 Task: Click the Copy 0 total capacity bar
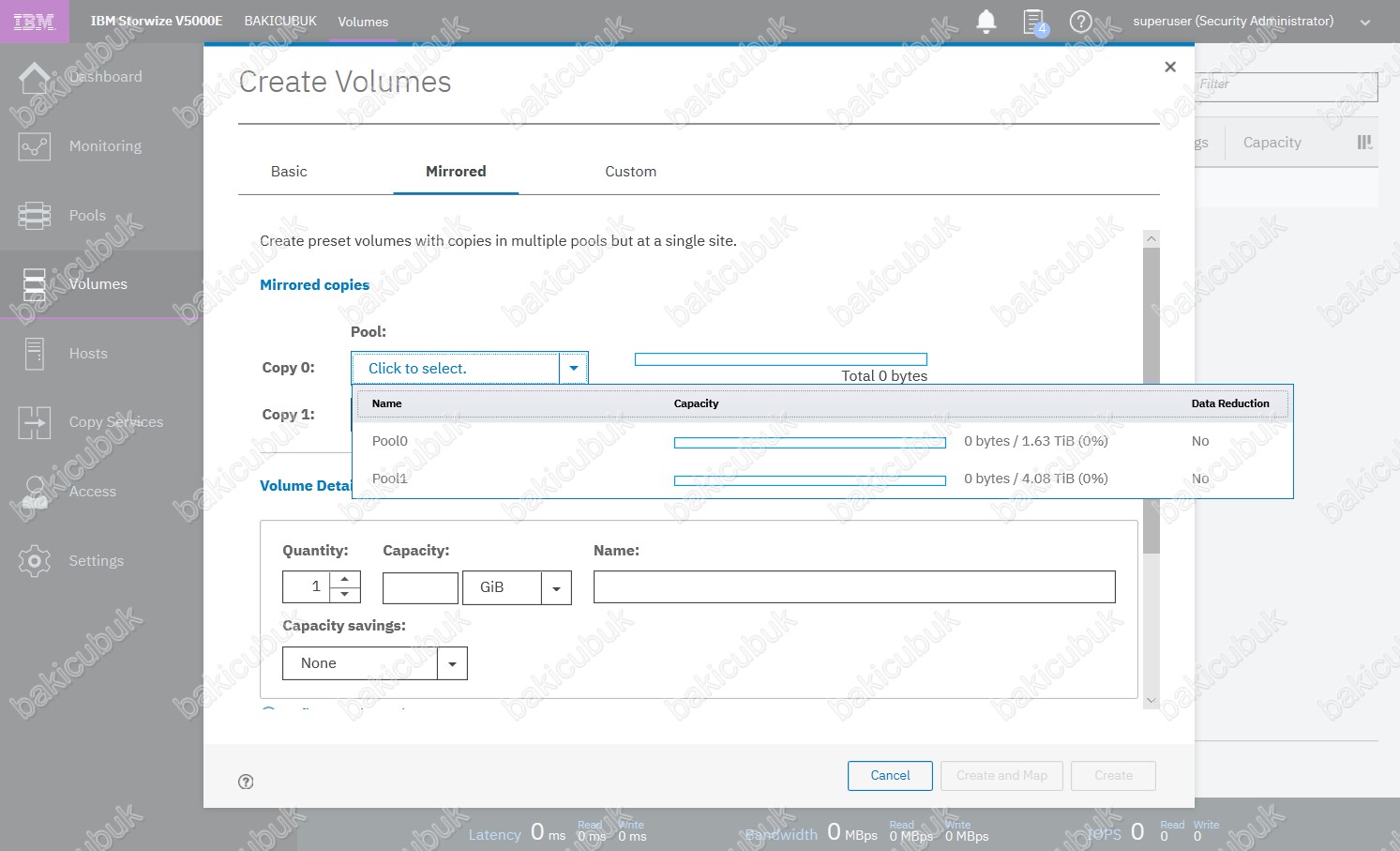tap(781, 359)
